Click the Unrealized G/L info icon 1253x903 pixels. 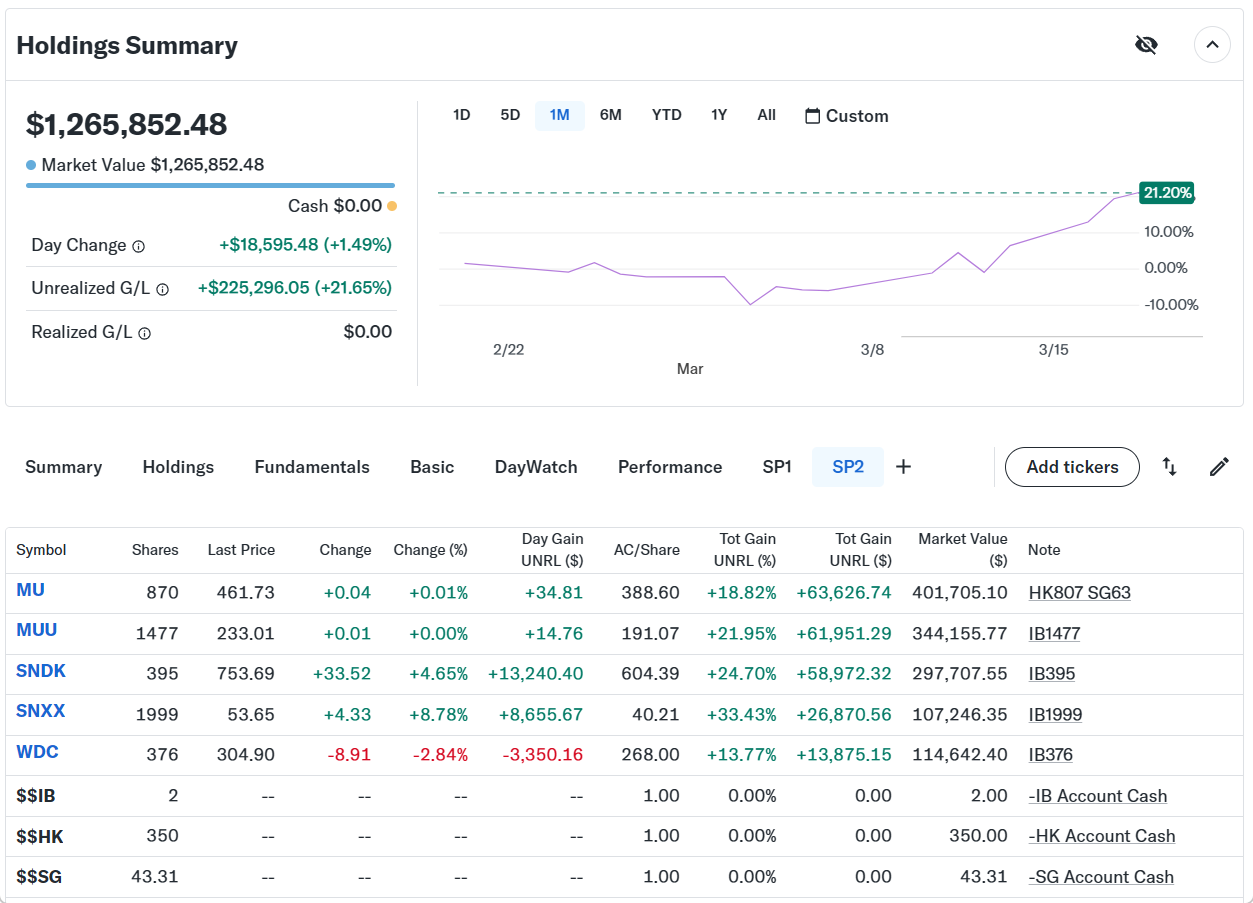162,289
